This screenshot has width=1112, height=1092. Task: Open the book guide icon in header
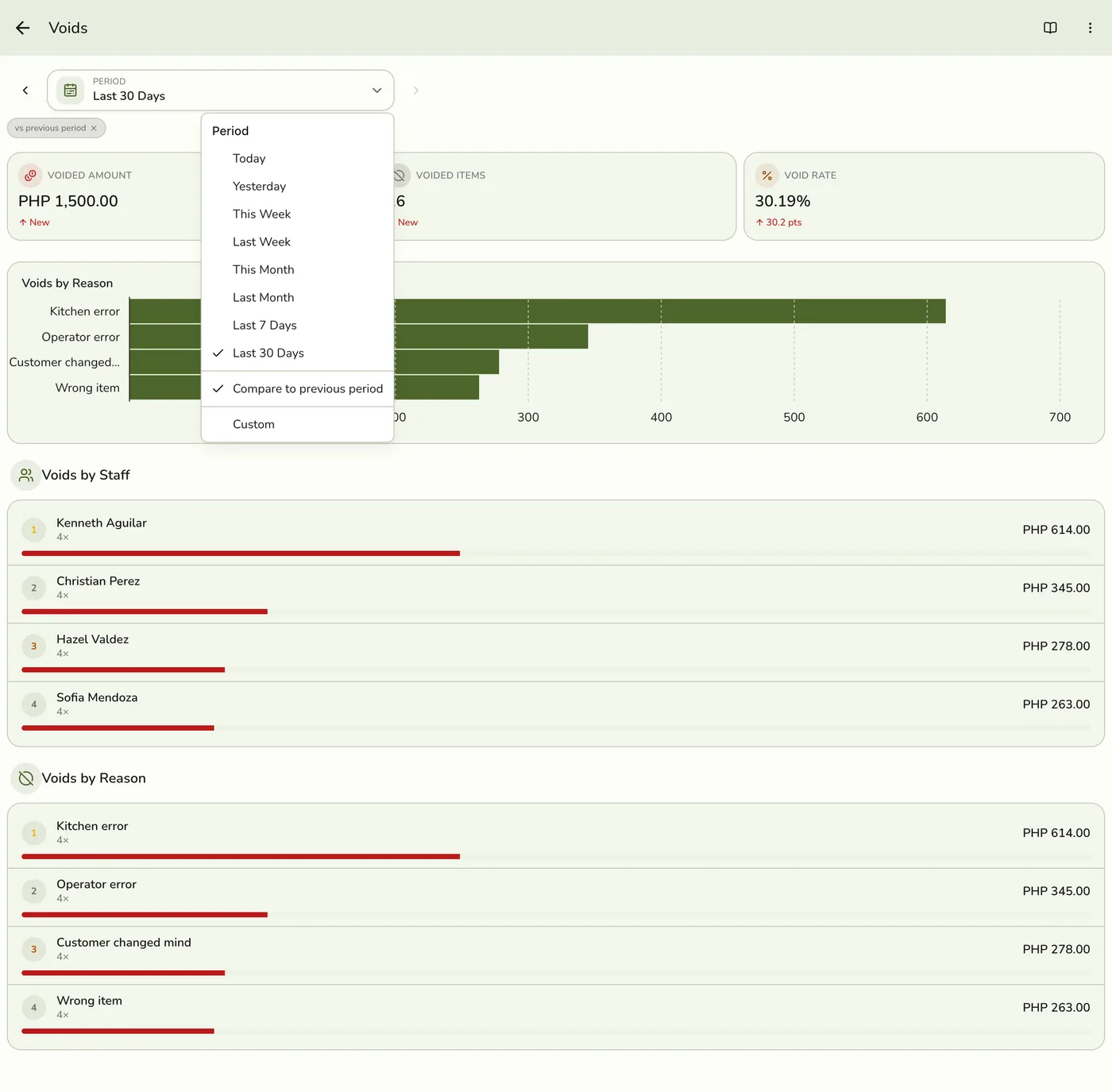tap(1050, 28)
